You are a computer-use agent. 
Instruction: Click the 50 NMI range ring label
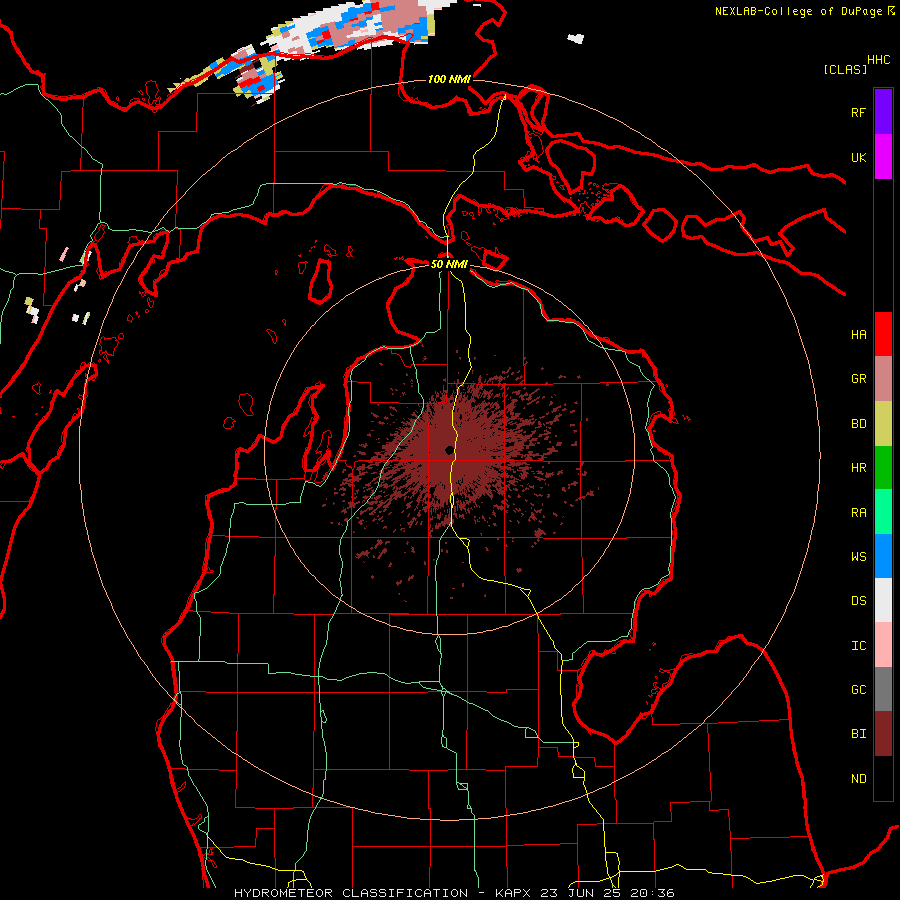[x=449, y=264]
